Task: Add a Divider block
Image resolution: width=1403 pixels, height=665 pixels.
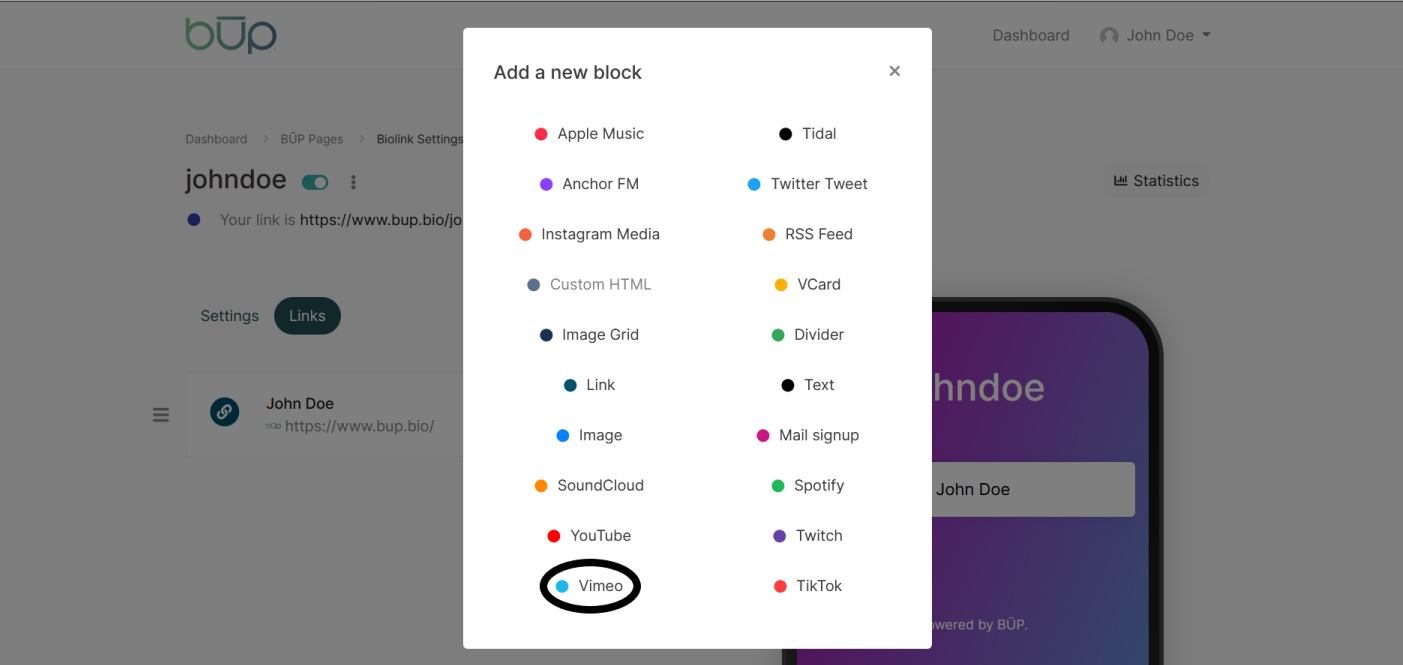Action: (807, 335)
